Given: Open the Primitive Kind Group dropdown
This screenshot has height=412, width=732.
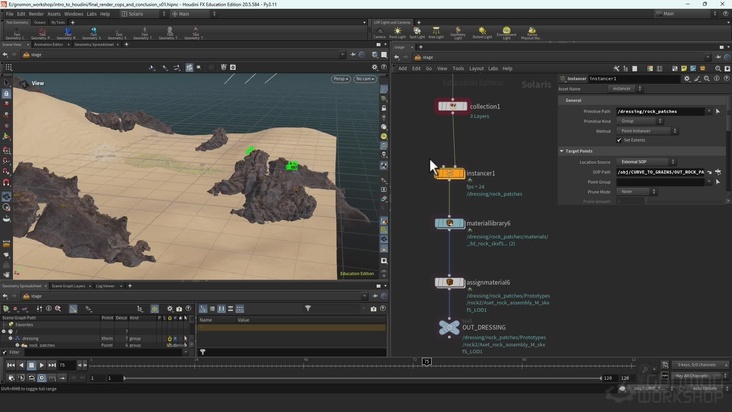Looking at the screenshot, I should click(x=639, y=121).
